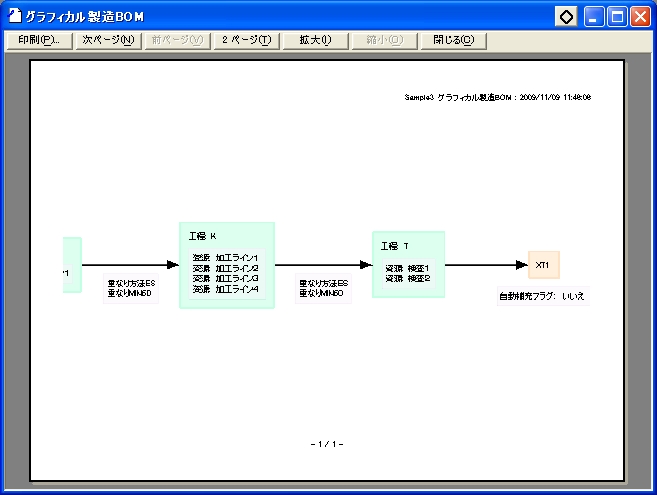Select the 工程 T process box title
Viewport: 657px width, 495px height.
(x=394, y=246)
